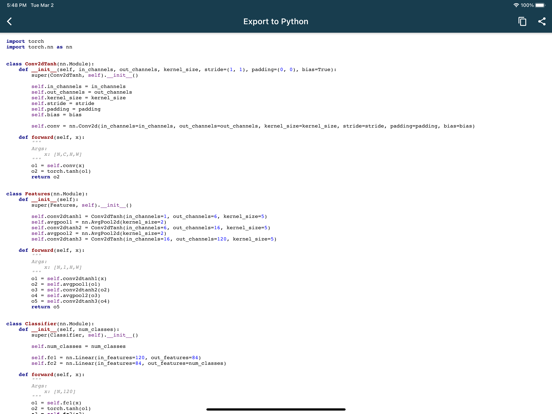The image size is (552, 414).
Task: Click 'return o2' line
Action: pyautogui.click(x=45, y=177)
